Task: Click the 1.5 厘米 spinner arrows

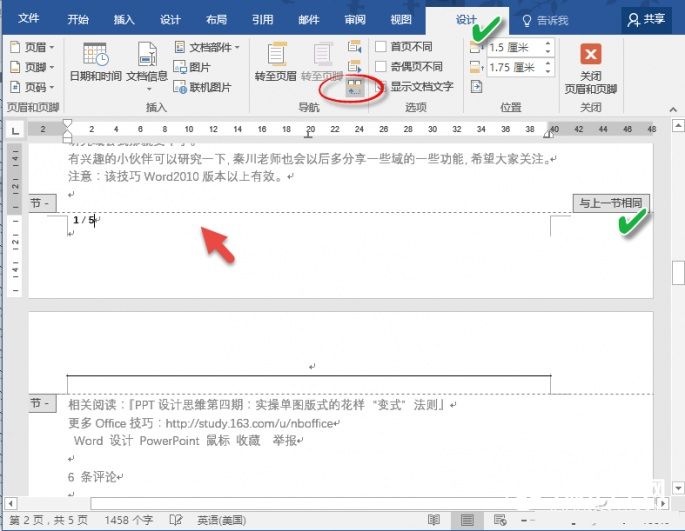Action: pyautogui.click(x=548, y=47)
